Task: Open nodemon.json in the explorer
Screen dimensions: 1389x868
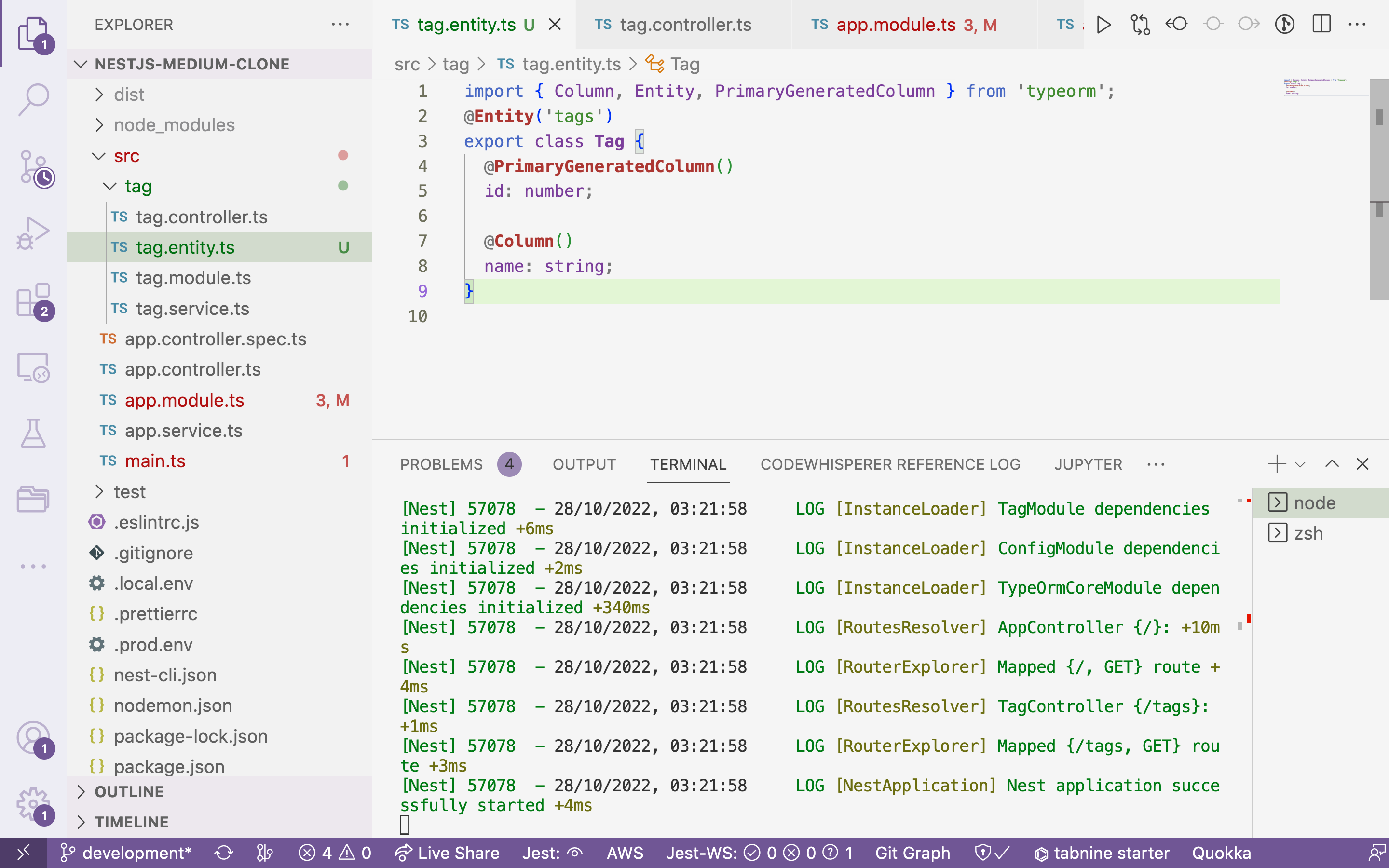Action: click(219, 705)
